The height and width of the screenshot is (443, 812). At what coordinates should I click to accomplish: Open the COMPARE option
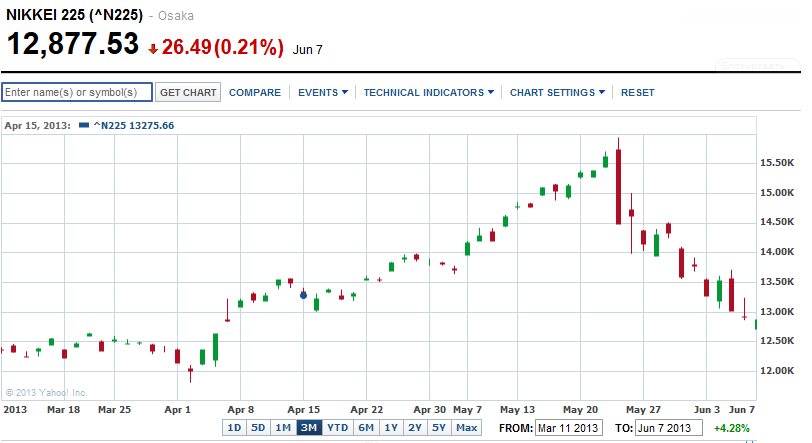click(255, 92)
